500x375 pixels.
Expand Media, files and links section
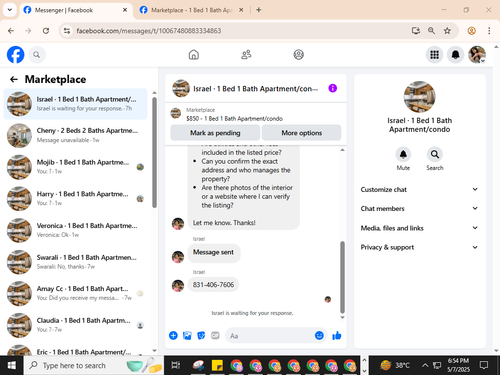tap(419, 228)
